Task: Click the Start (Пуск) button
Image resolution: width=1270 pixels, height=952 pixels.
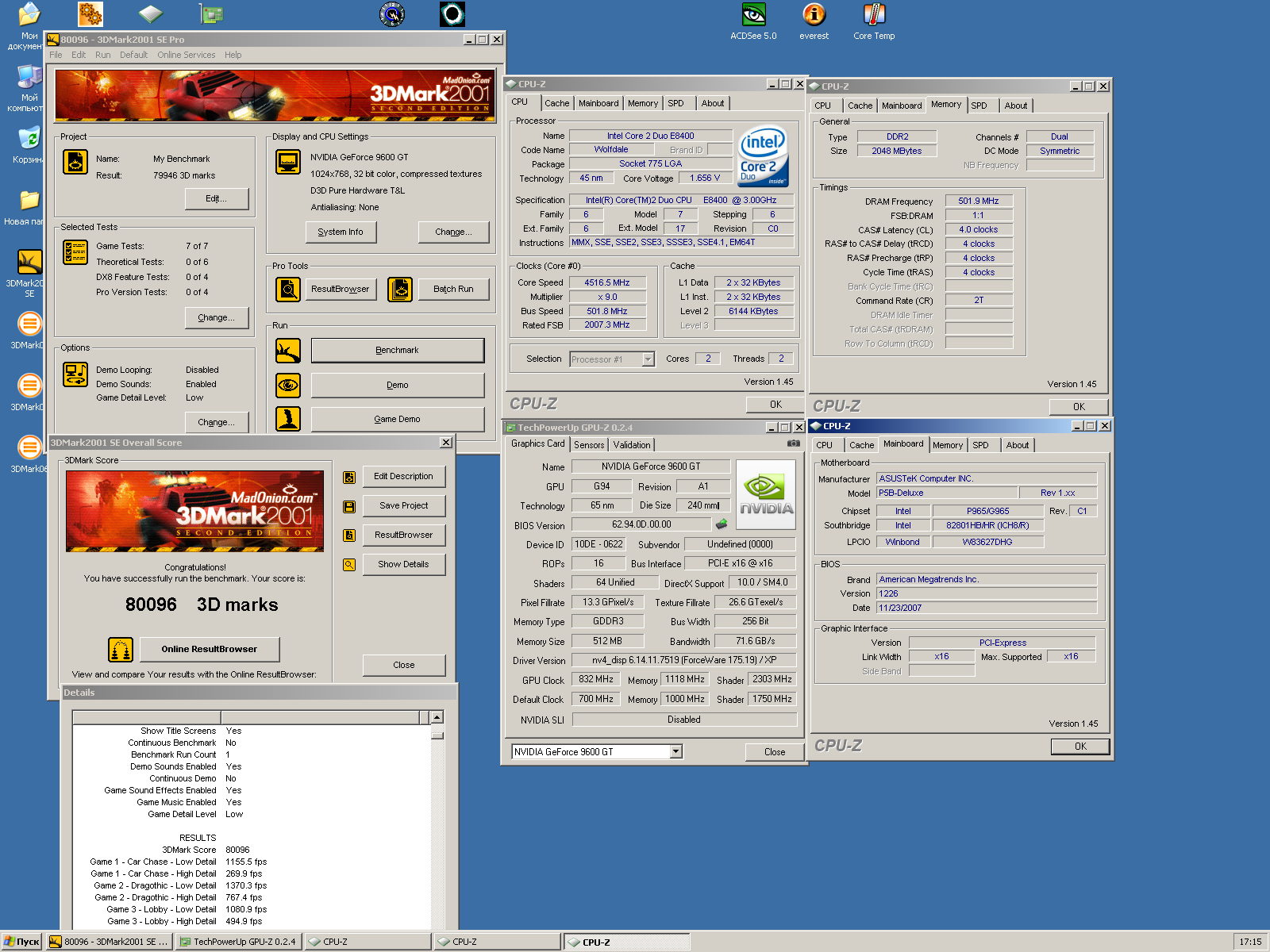Action: [x=21, y=942]
